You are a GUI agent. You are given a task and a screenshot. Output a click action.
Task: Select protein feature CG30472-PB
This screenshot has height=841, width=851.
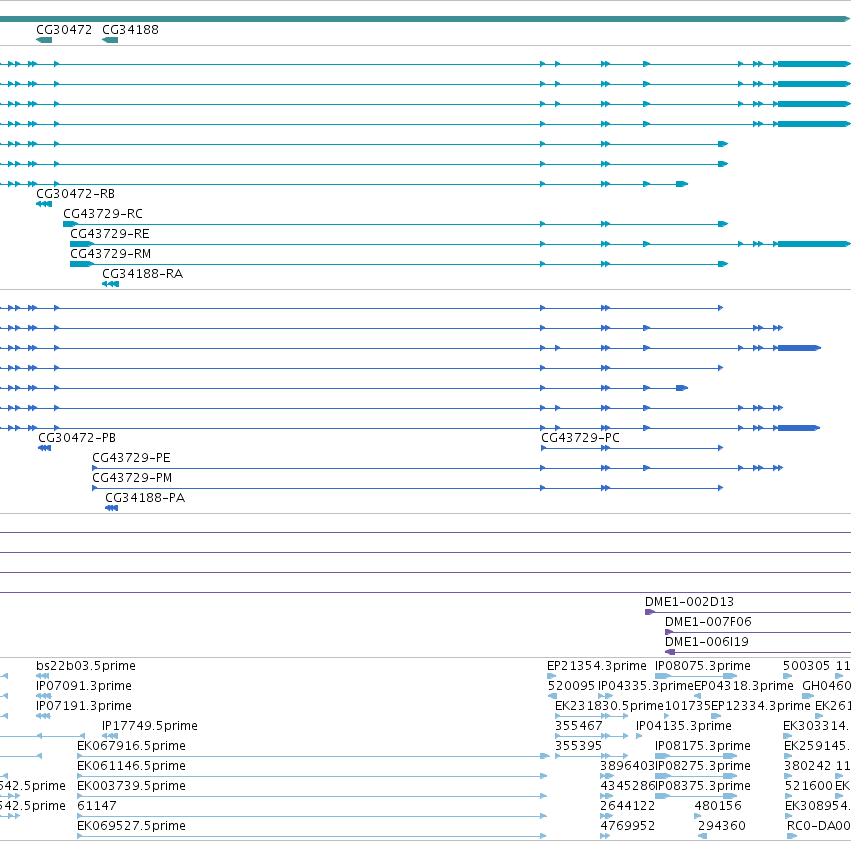[77, 438]
